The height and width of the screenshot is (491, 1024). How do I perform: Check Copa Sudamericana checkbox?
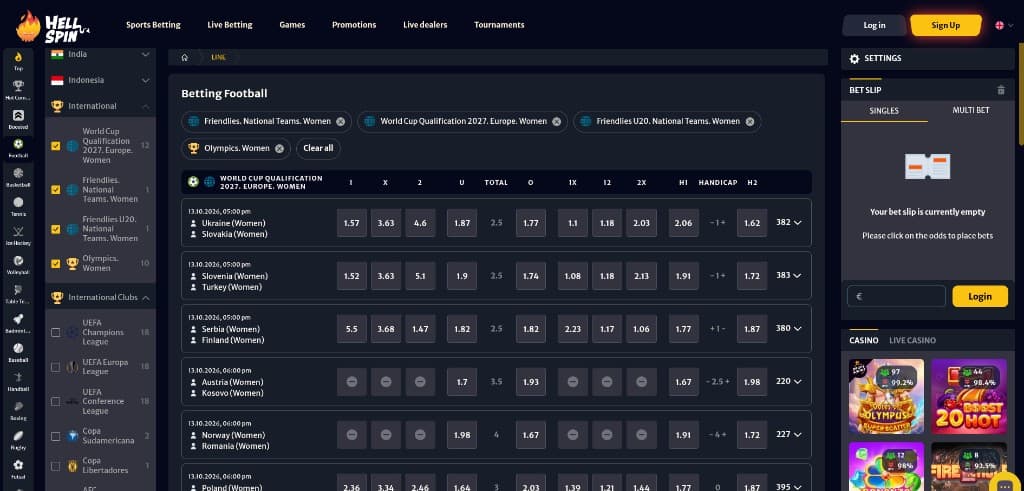coord(56,436)
